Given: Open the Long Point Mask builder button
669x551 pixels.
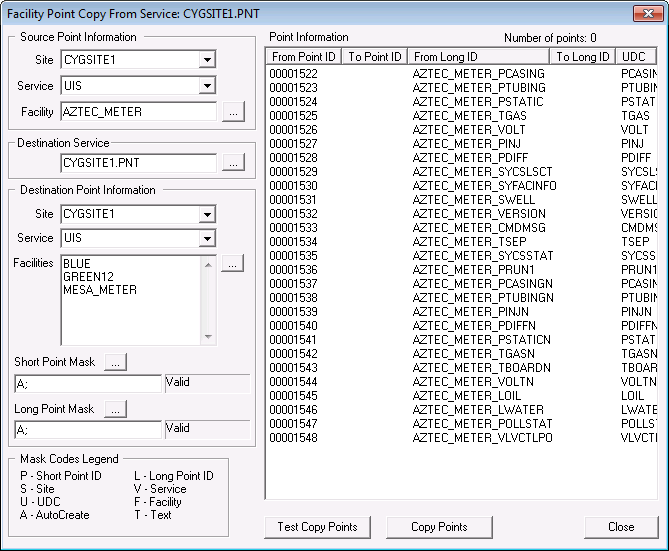Looking at the screenshot, I should [x=116, y=409].
